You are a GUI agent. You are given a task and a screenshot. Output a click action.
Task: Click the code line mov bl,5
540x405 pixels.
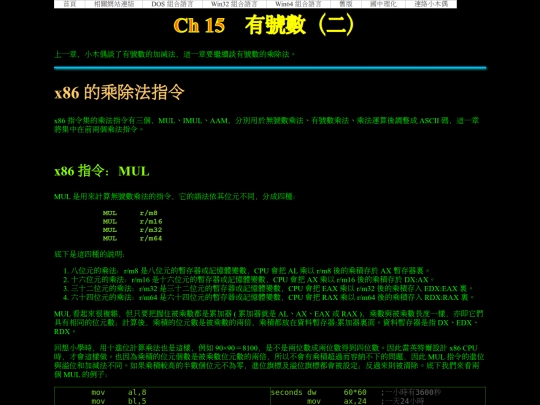(119, 401)
